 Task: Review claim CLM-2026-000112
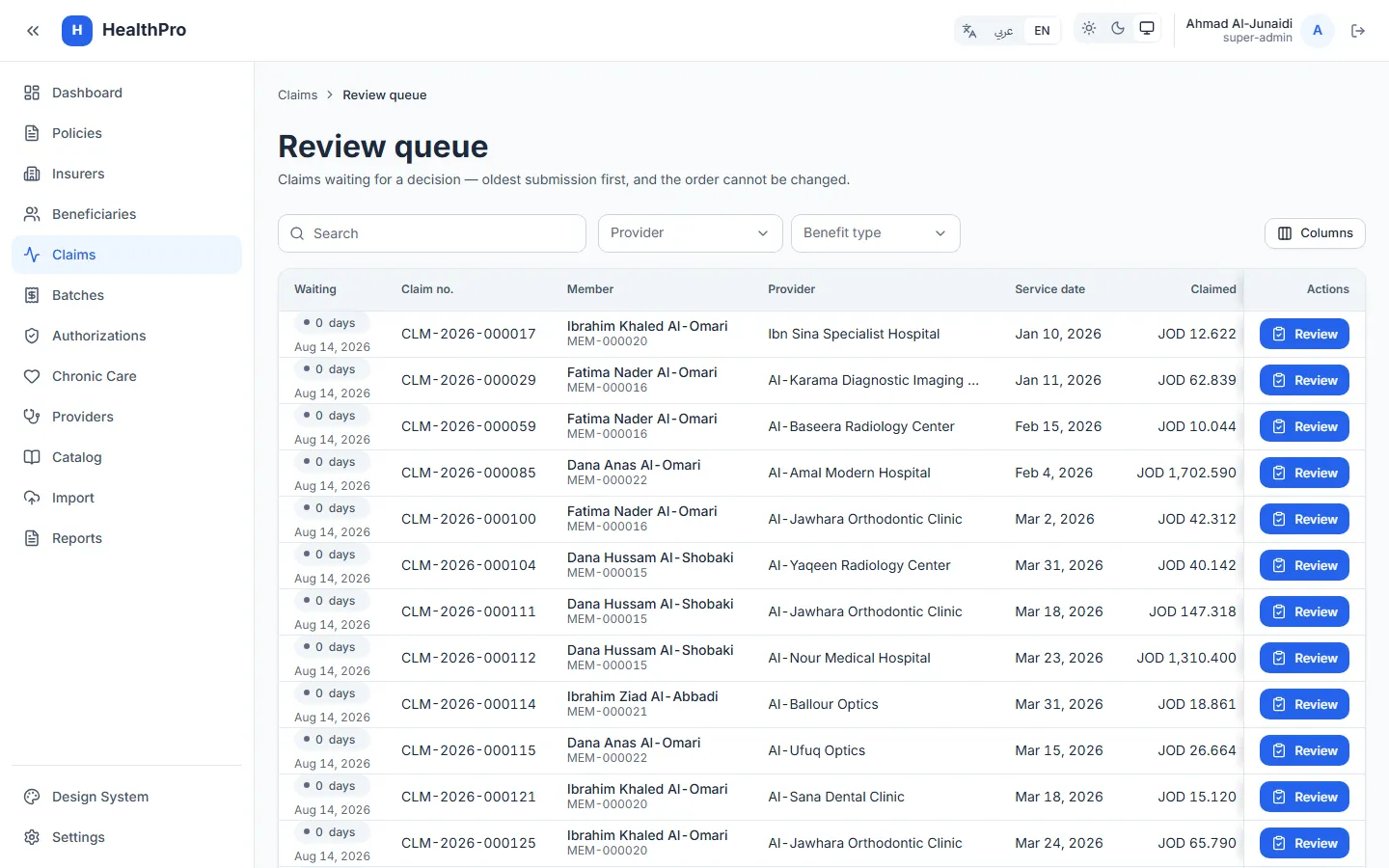pyautogui.click(x=1304, y=658)
